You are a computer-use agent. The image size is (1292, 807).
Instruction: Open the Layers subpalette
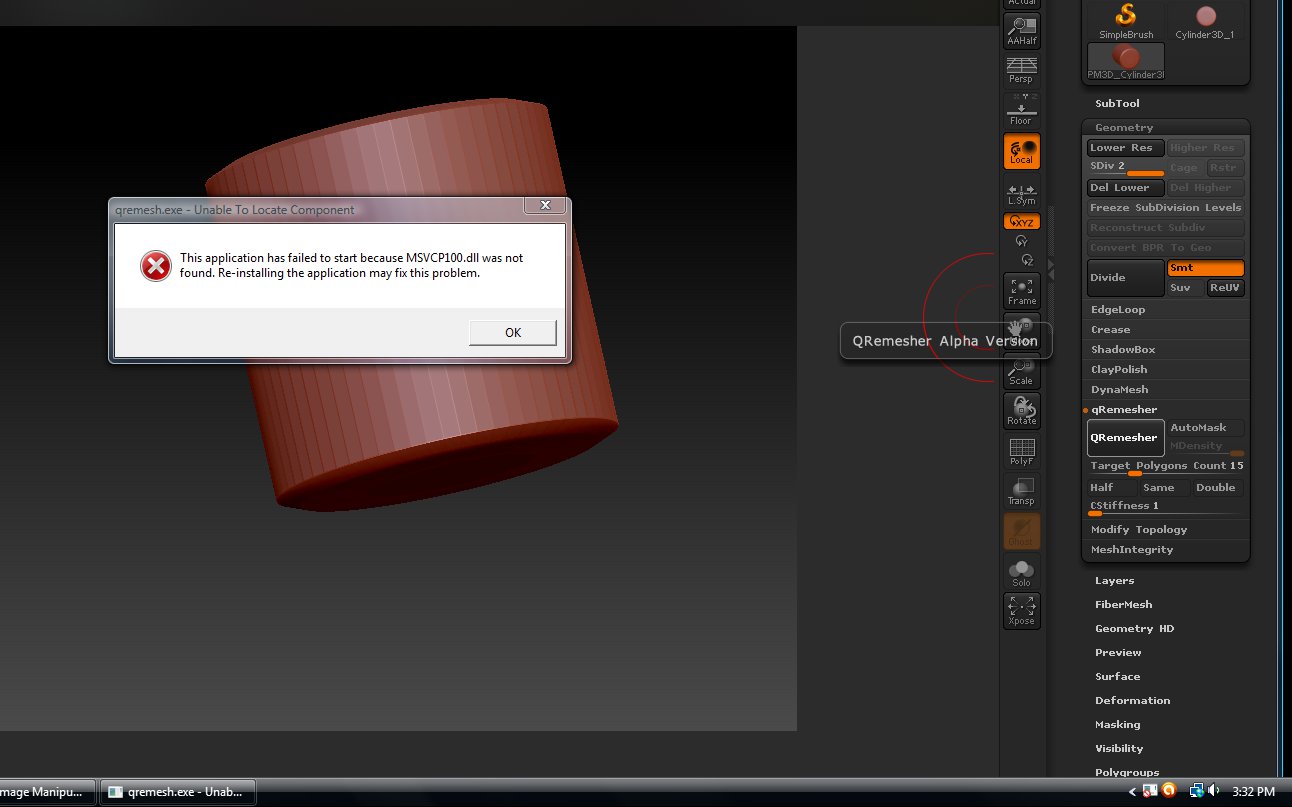(1115, 581)
